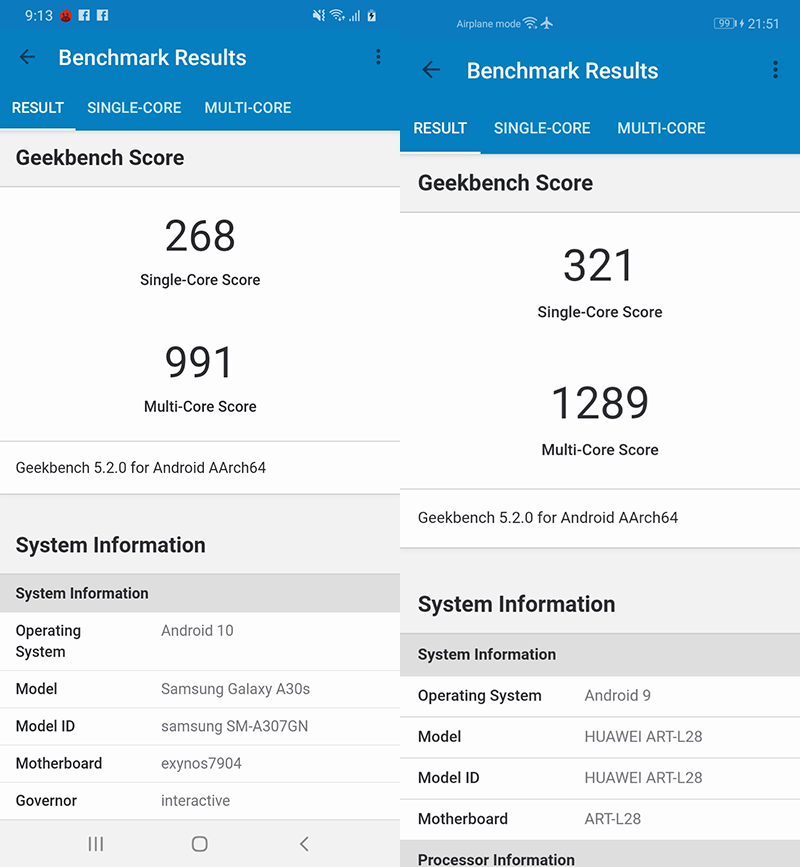Tap 'Benchmark Results' title on Huawei screen

pyautogui.click(x=562, y=71)
